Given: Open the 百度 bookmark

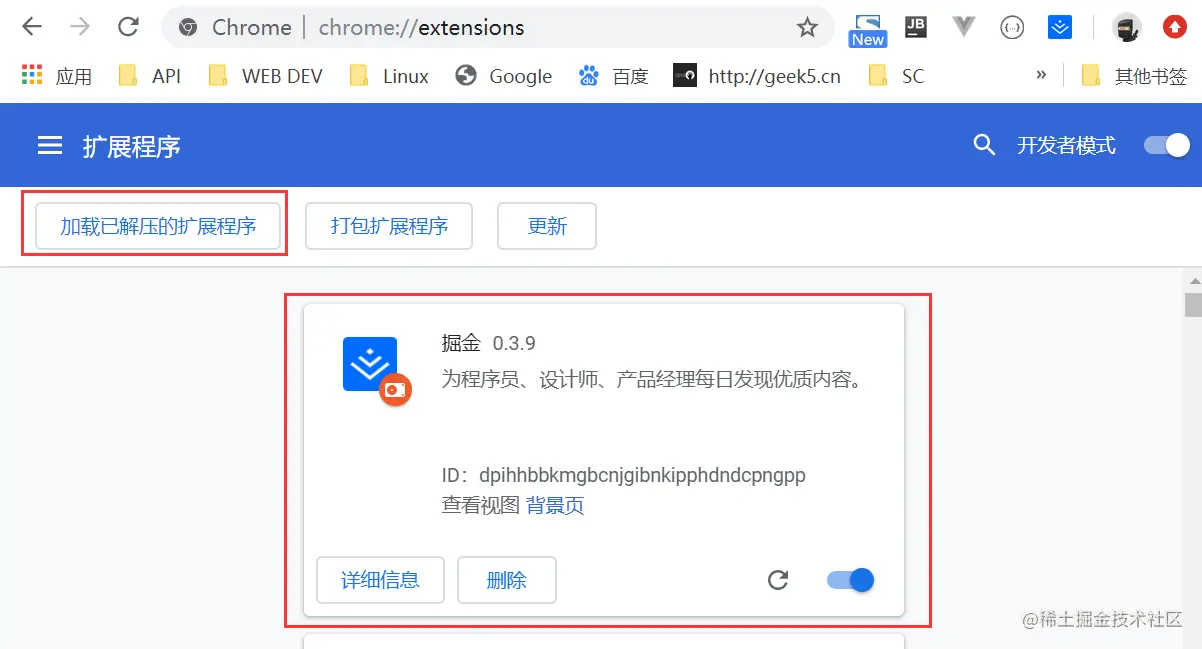Looking at the screenshot, I should pyautogui.click(x=613, y=76).
